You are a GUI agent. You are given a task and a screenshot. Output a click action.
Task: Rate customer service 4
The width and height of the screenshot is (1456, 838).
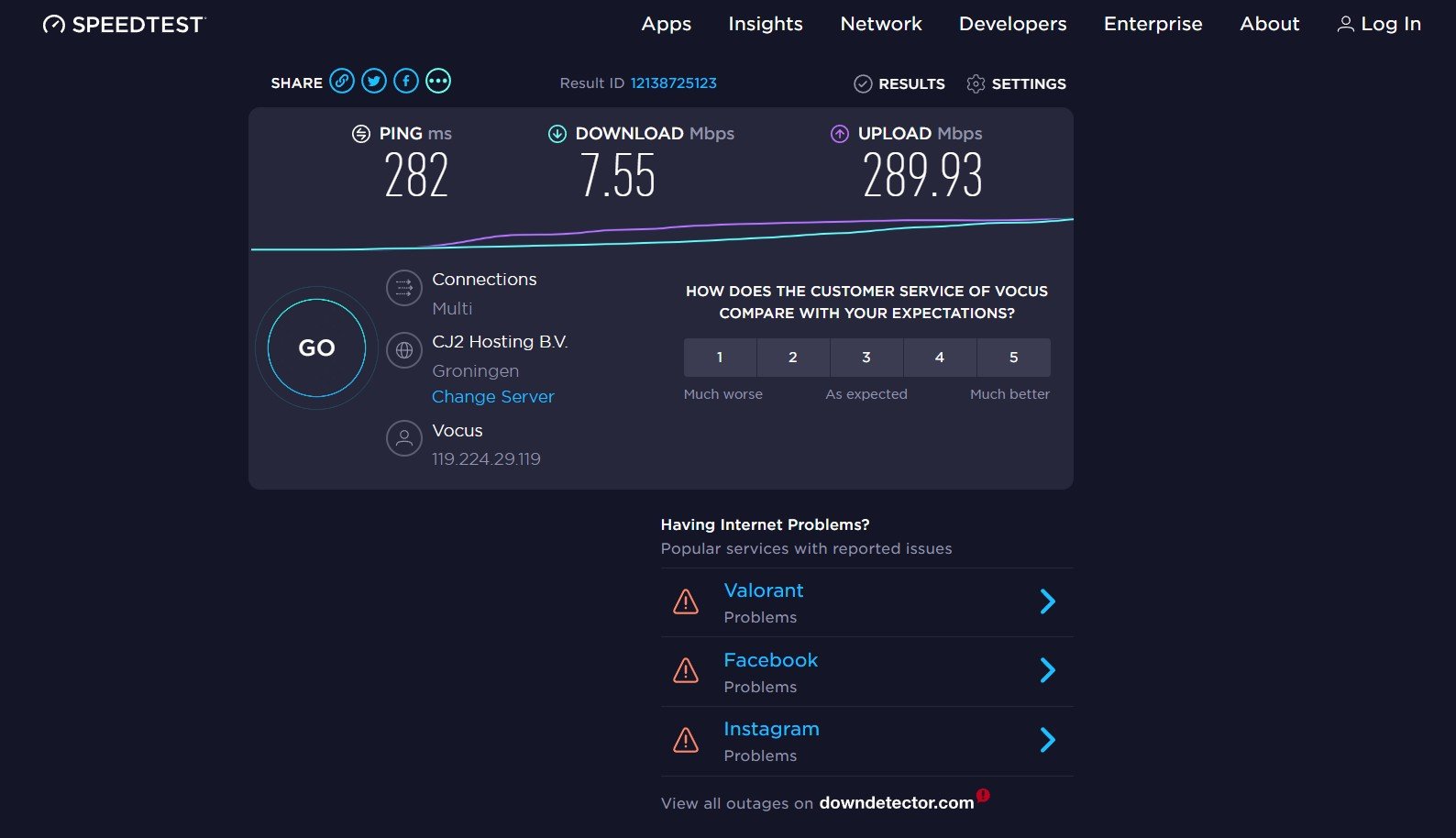940,358
